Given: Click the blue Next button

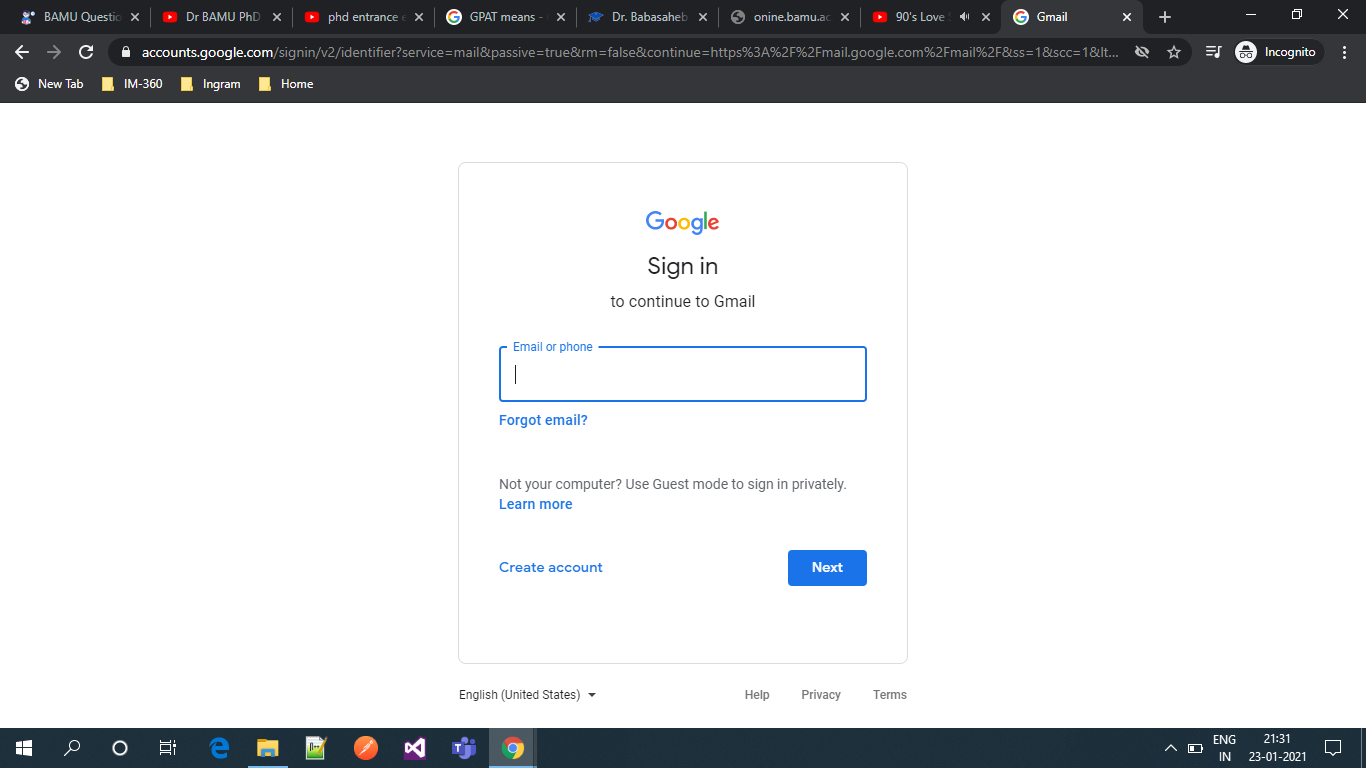Looking at the screenshot, I should coord(827,568).
